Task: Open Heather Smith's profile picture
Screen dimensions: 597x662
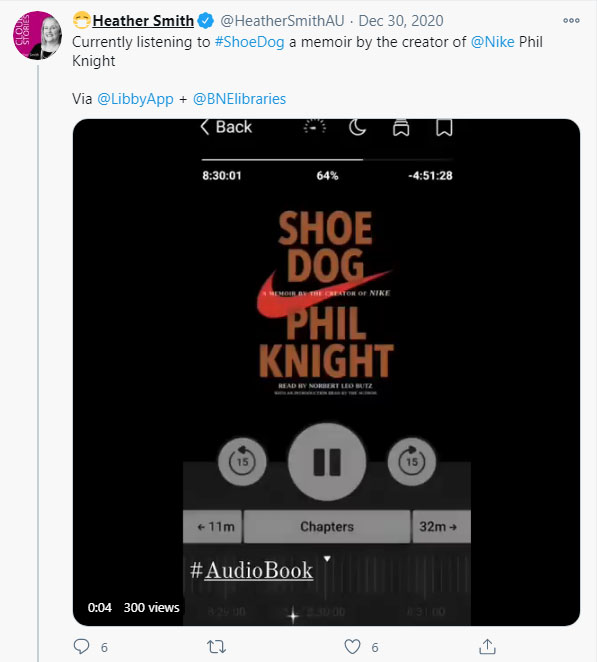Action: (x=37, y=36)
